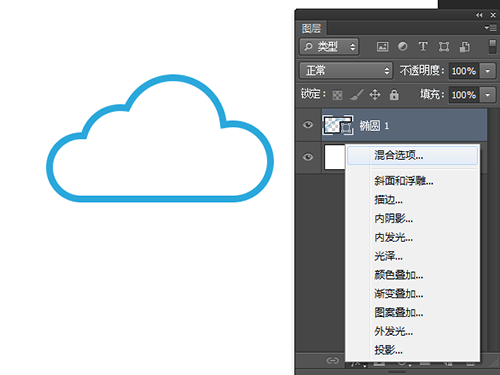
Task: Filter layers by pixel layer icon
Action: [x=382, y=47]
